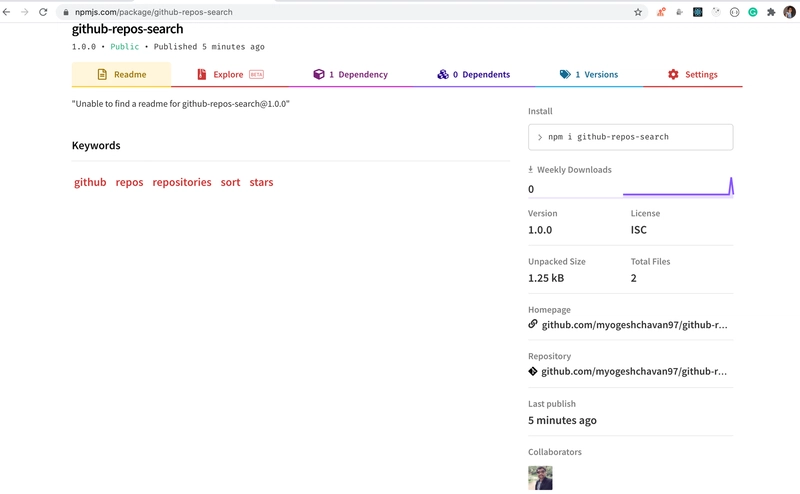Click the Total Files value 2

point(634,278)
